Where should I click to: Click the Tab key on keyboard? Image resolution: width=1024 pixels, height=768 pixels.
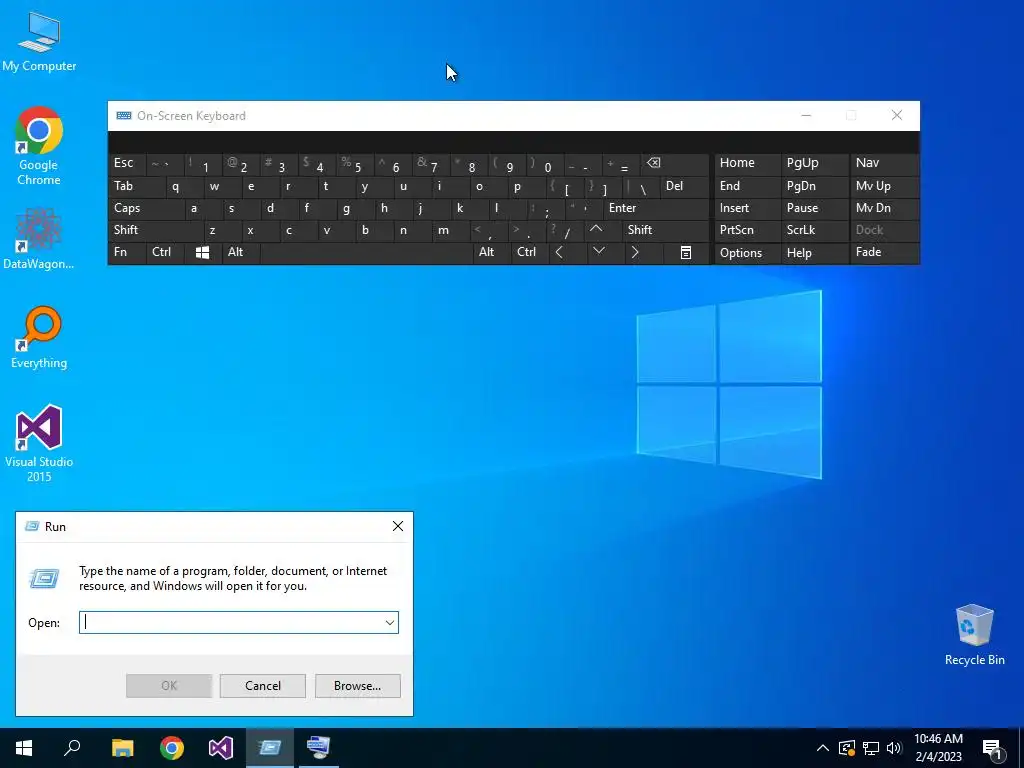[x=136, y=186]
